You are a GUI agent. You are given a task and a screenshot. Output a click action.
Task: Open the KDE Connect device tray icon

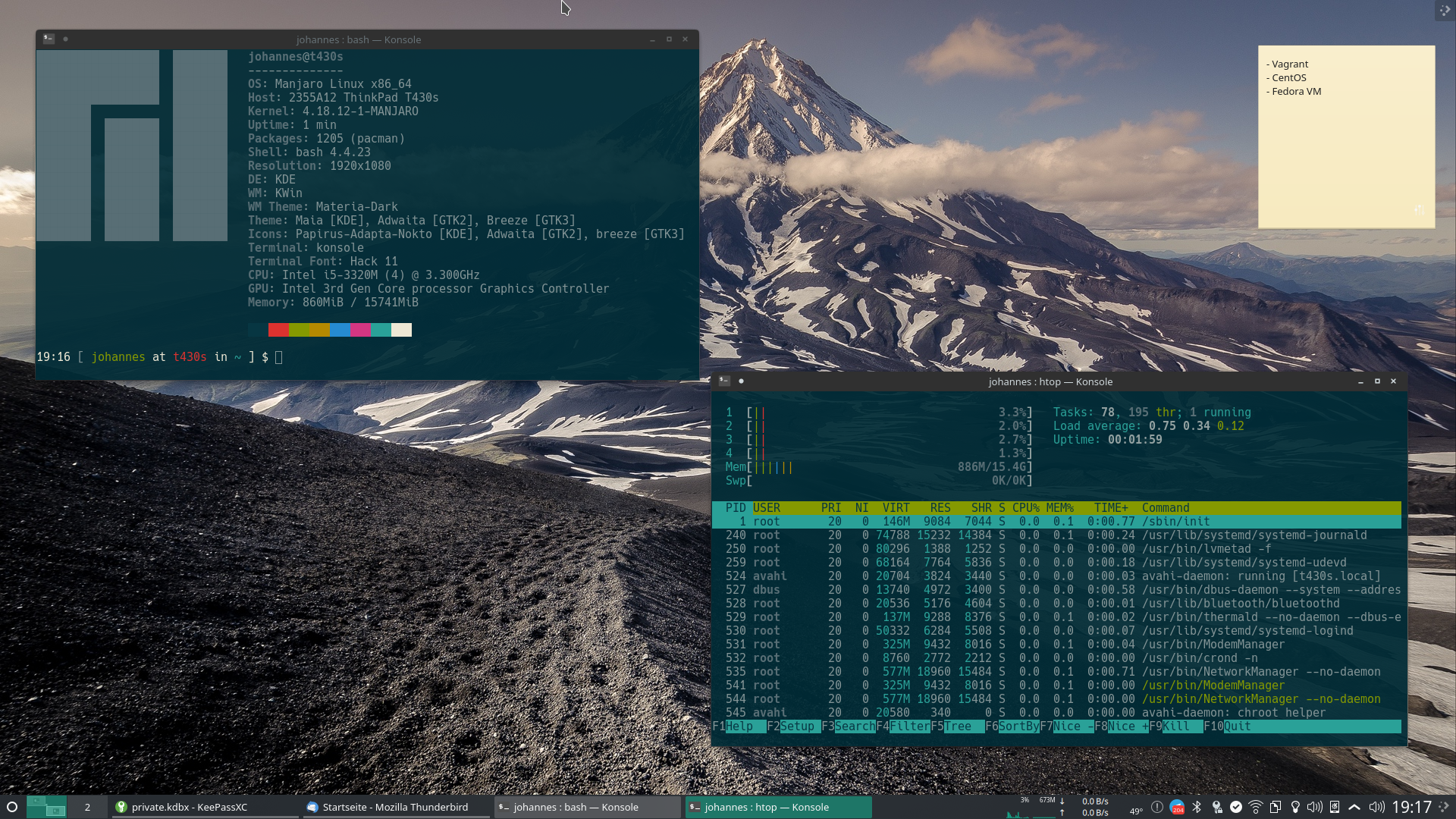pyautogui.click(x=1335, y=807)
